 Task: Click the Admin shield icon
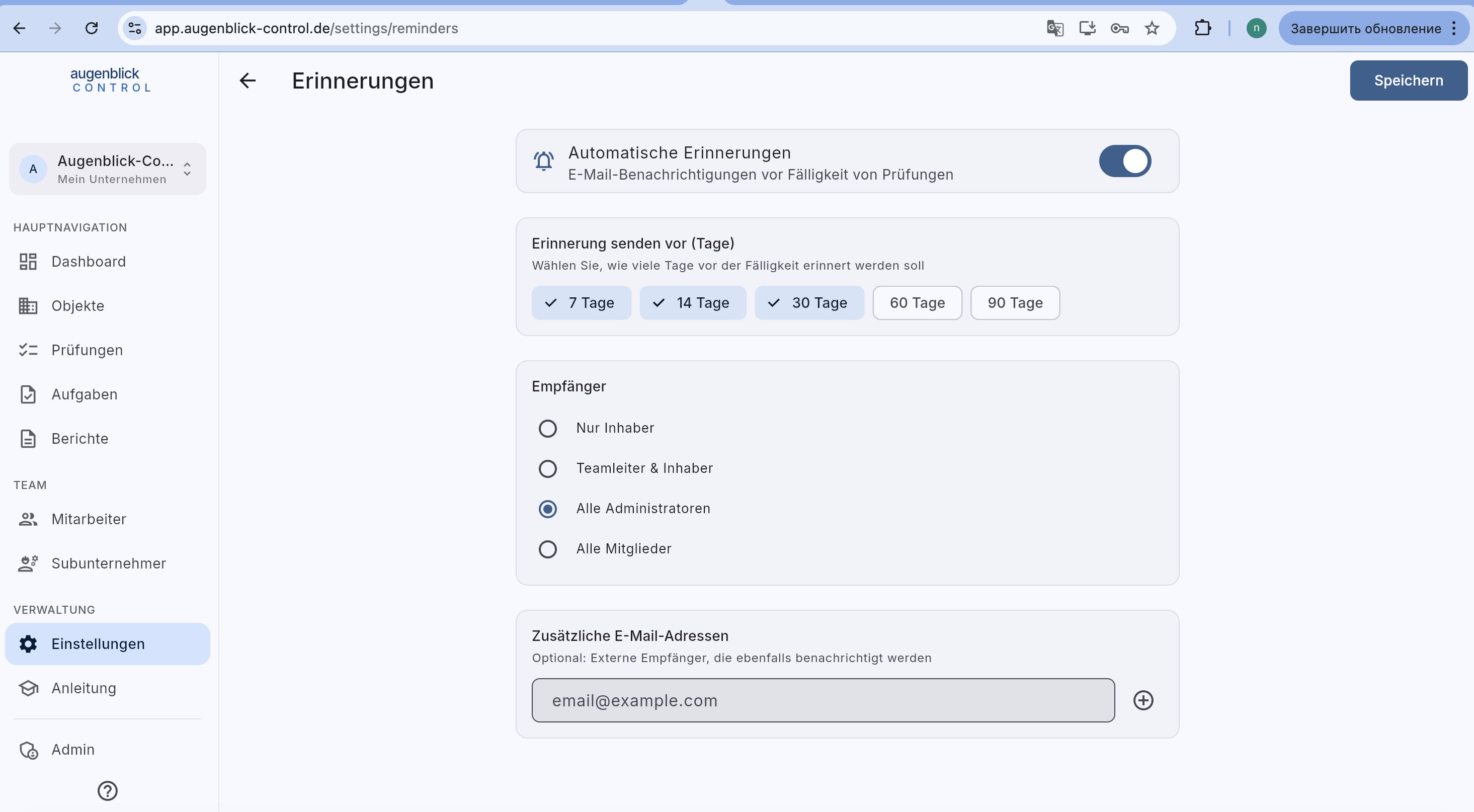(x=28, y=750)
